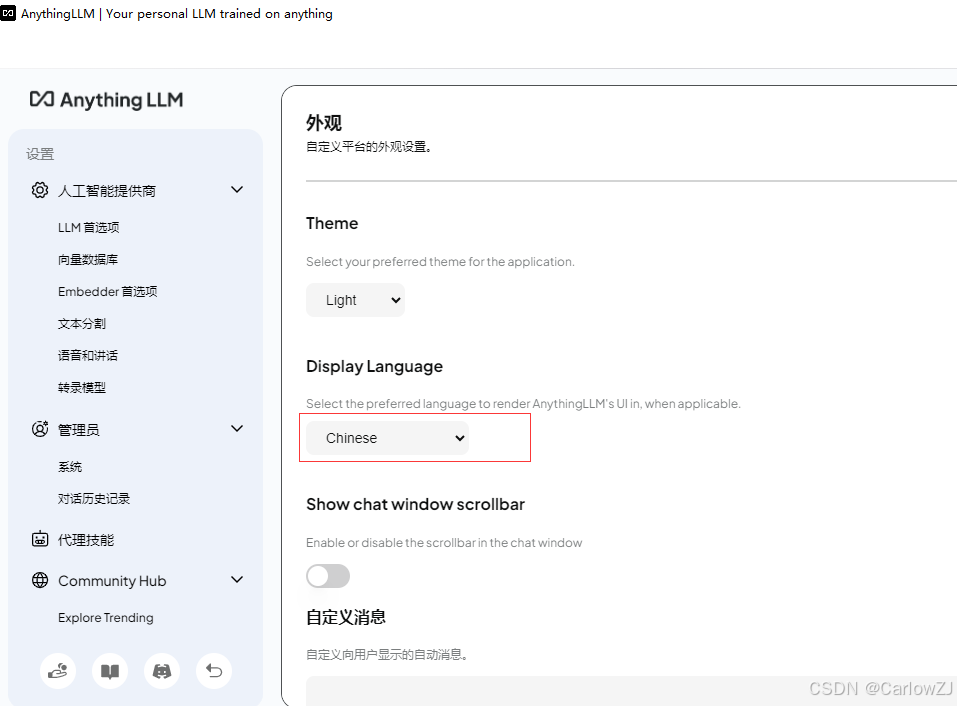
Task: Open the Display Language dropdown showing Chinese
Action: pos(386,437)
